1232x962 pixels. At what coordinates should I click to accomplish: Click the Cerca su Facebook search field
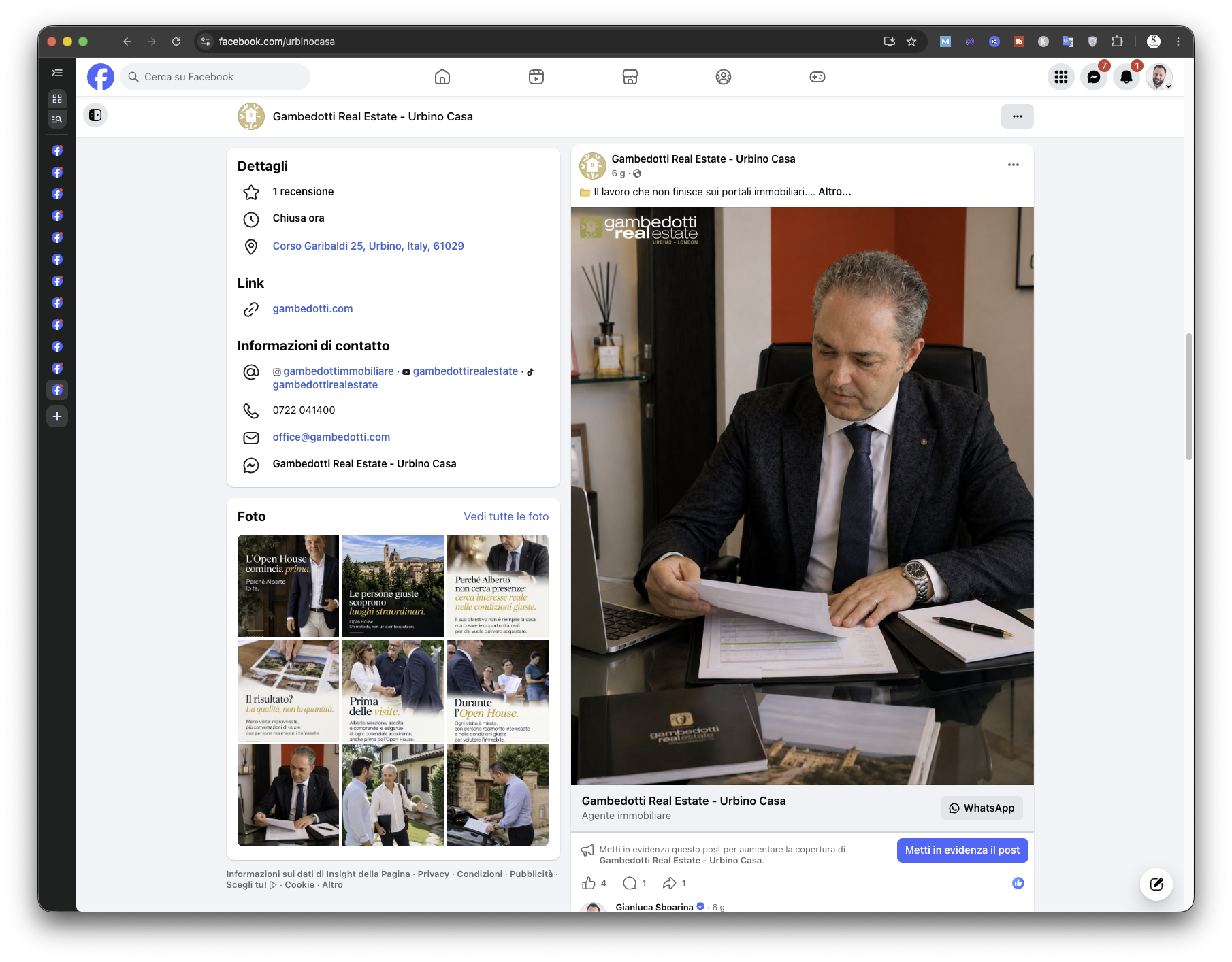point(215,77)
